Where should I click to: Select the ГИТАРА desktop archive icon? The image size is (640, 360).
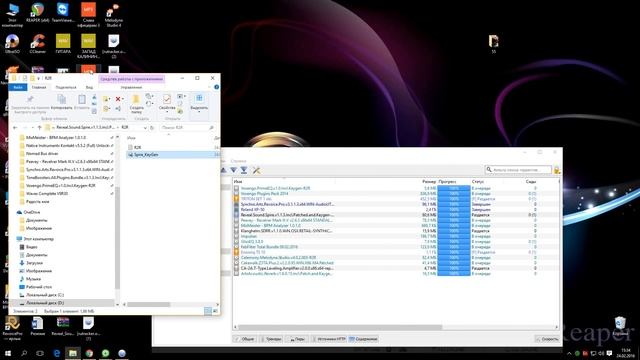coord(63,44)
